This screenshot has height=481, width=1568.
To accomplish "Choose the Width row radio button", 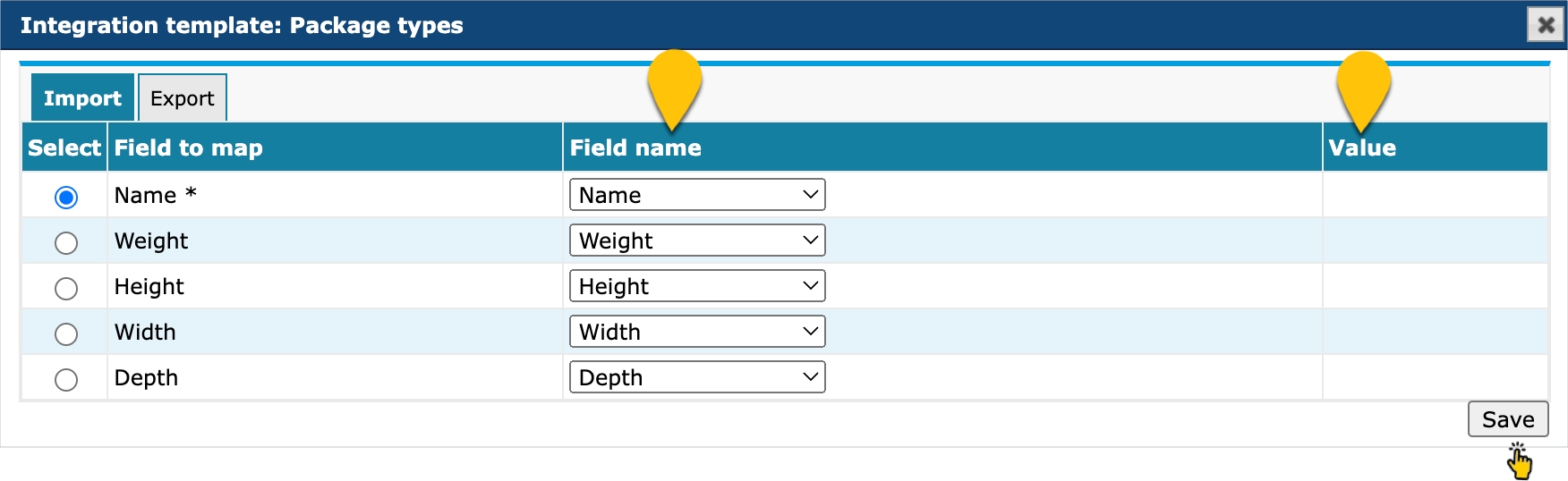I will pos(66,333).
